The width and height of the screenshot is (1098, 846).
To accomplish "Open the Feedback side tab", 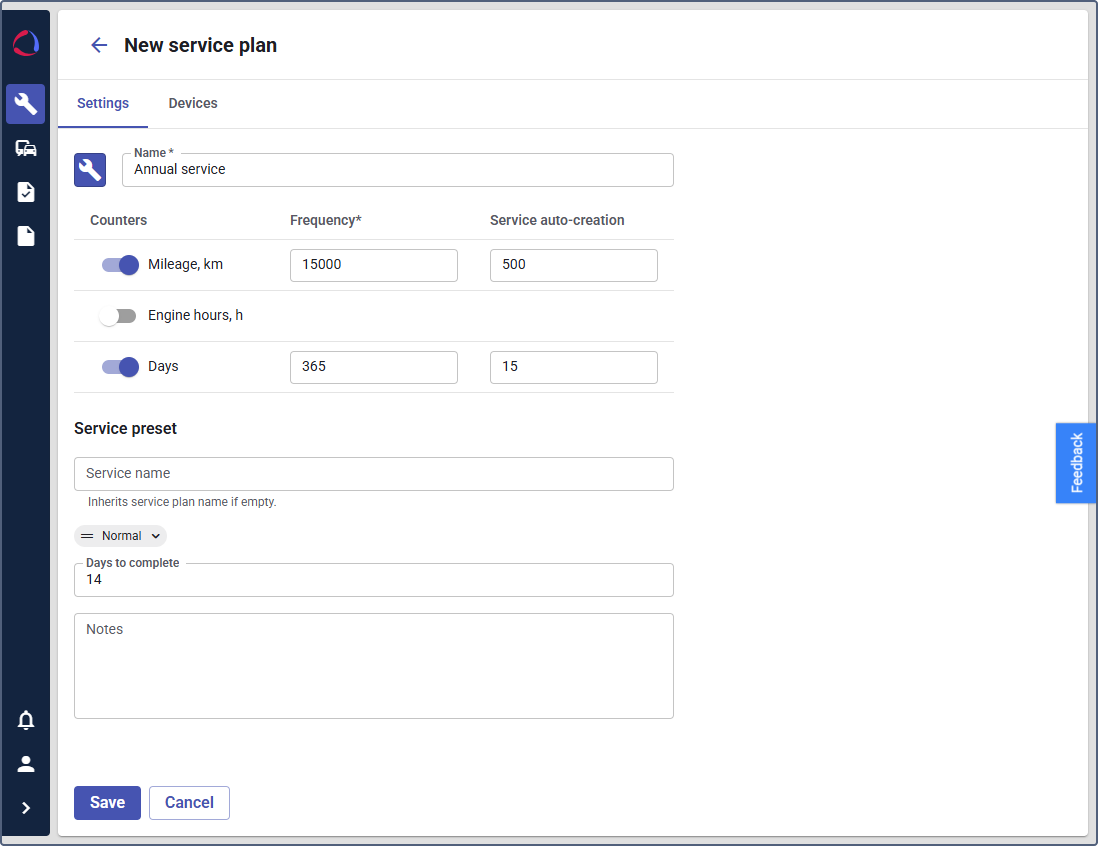I will (1076, 463).
